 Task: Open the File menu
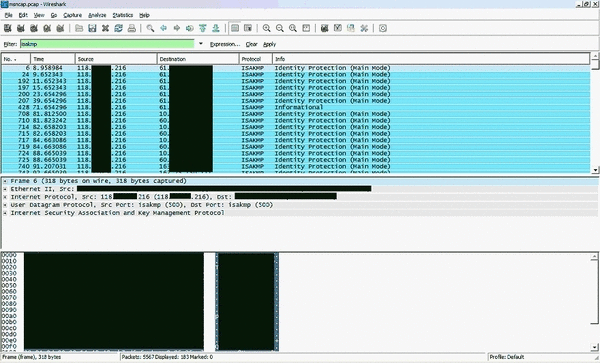8,15
